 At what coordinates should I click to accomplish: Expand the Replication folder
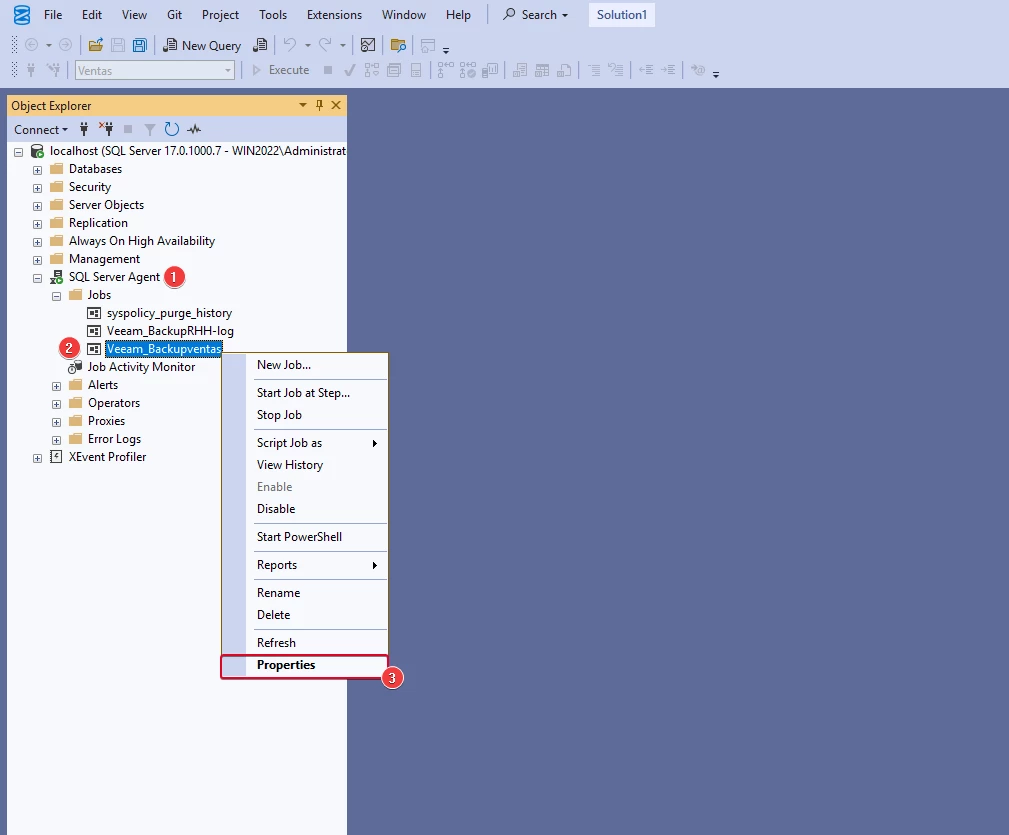pos(37,224)
